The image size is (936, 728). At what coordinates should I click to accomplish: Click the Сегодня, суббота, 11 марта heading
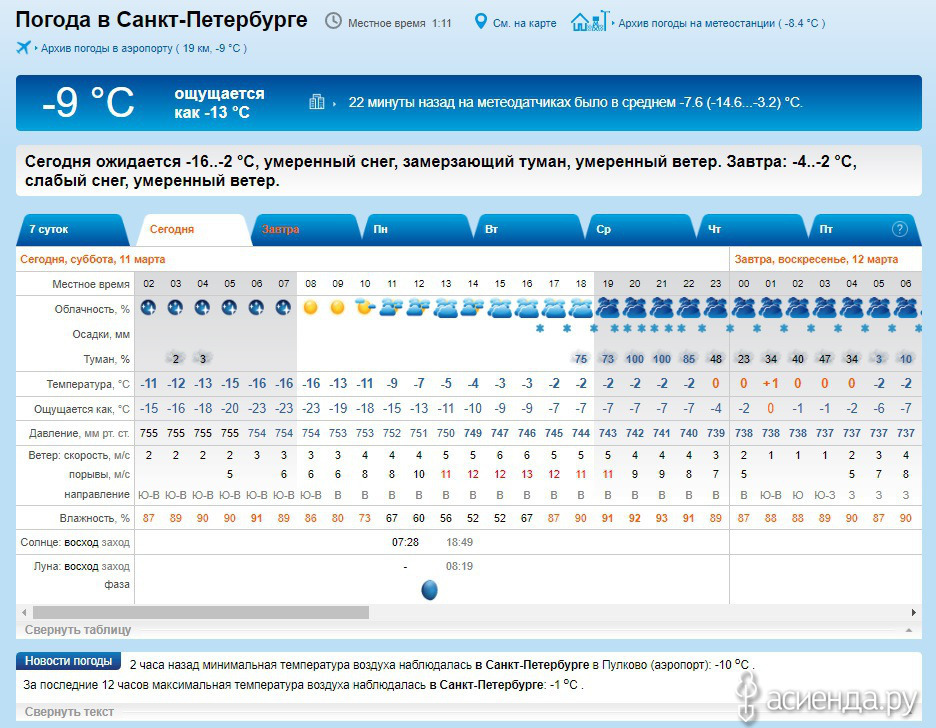pyautogui.click(x=93, y=260)
